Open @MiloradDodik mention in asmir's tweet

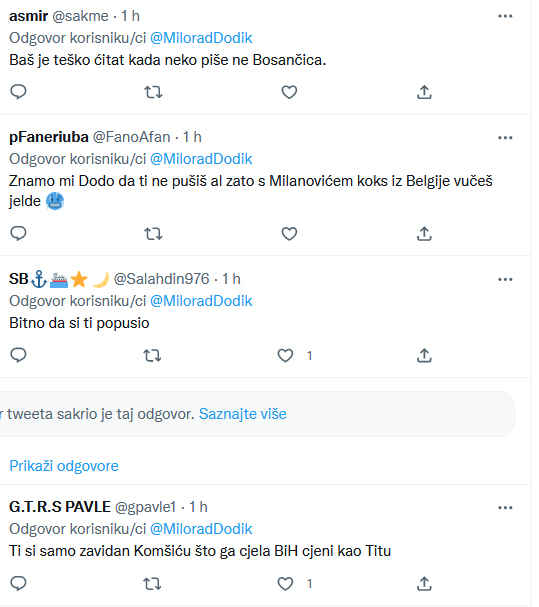coord(201,38)
